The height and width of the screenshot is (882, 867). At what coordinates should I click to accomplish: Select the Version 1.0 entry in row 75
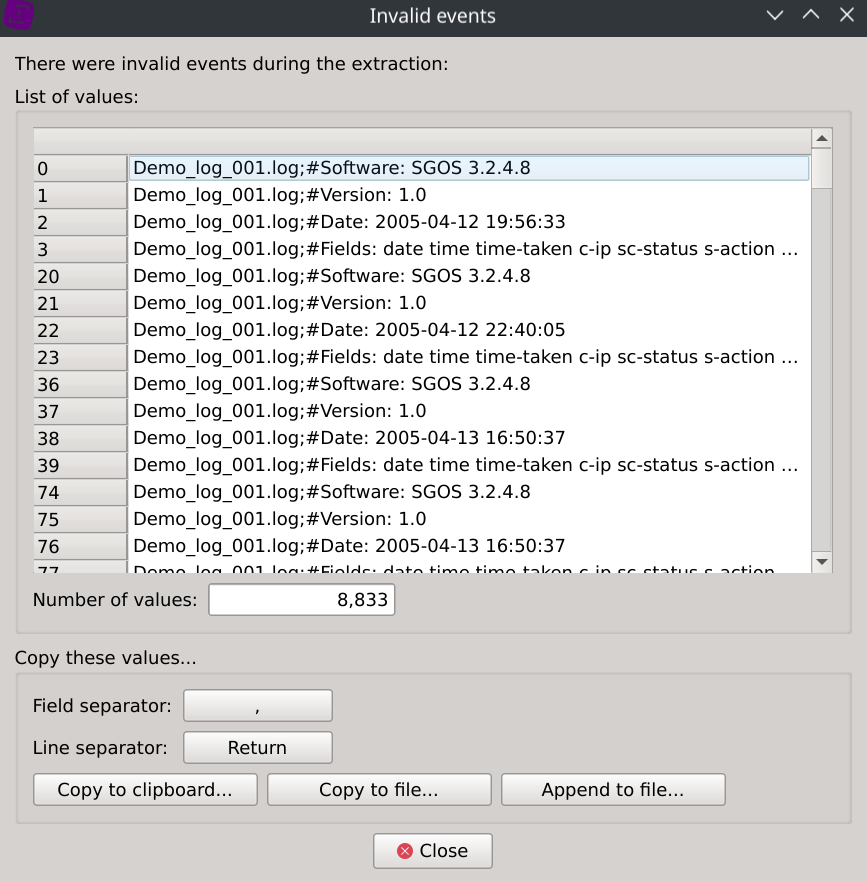point(280,519)
